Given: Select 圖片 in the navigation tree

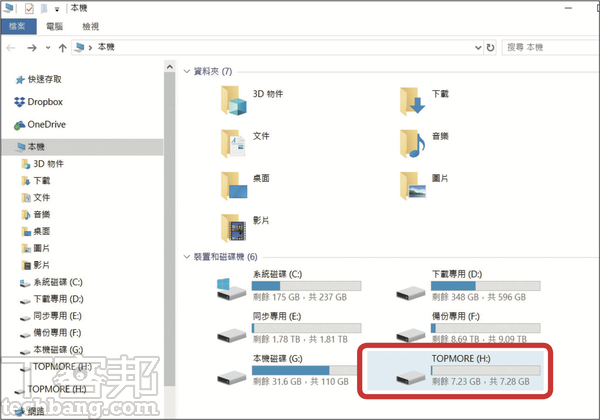Looking at the screenshot, I should (x=36, y=248).
